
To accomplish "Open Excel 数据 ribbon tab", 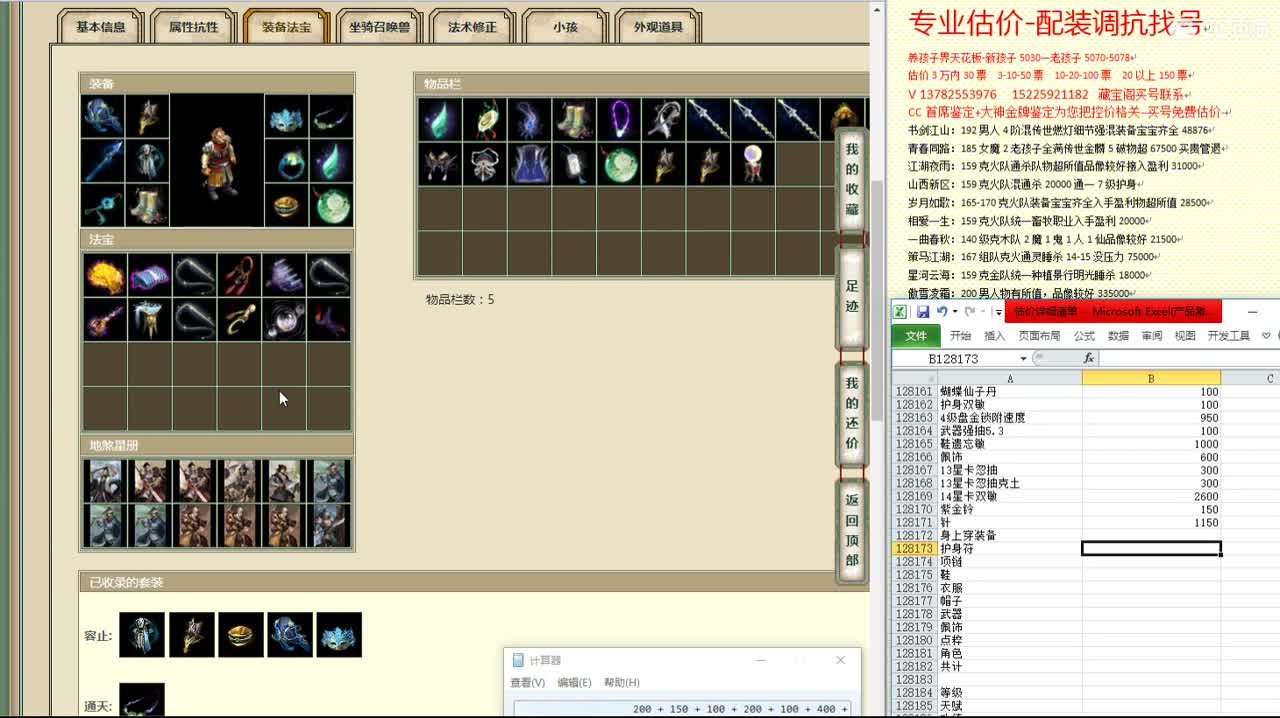I will (1119, 336).
